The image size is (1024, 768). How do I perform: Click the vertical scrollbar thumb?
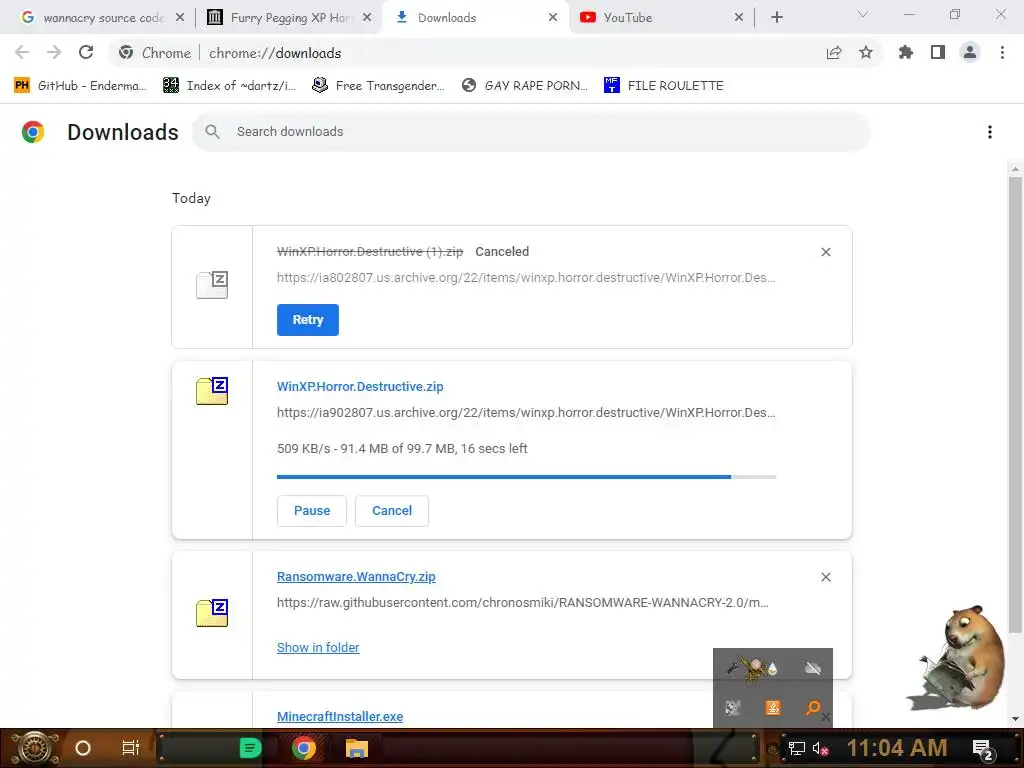1015,405
